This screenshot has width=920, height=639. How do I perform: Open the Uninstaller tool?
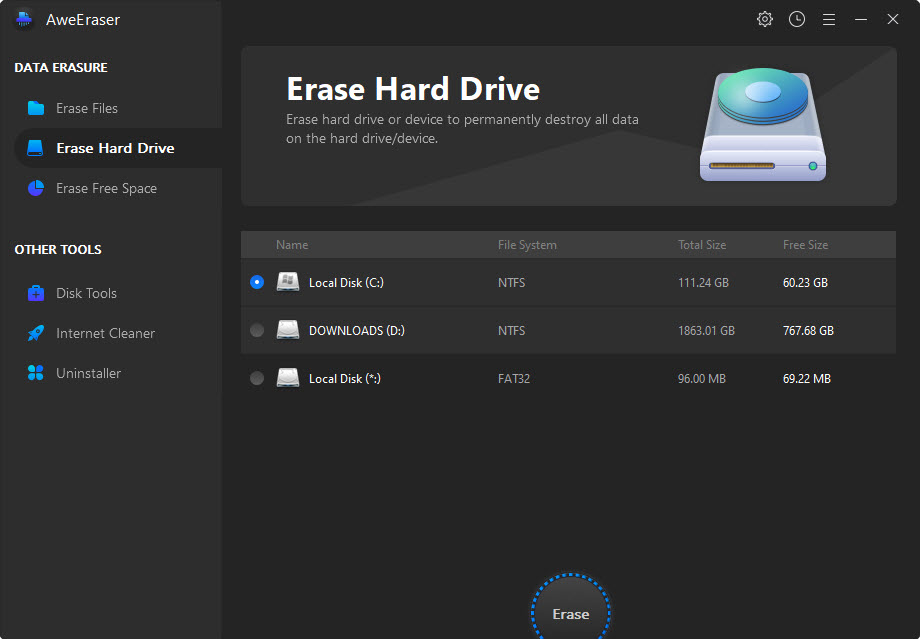click(117, 373)
